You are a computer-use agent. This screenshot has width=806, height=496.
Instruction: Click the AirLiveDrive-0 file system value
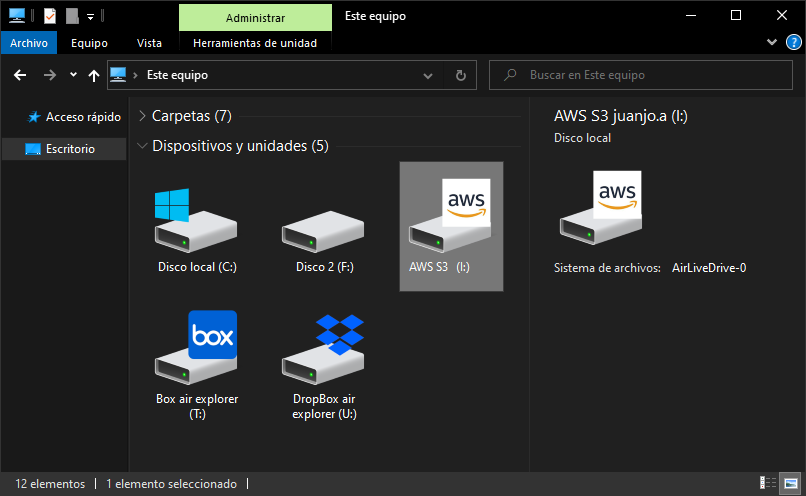click(709, 268)
